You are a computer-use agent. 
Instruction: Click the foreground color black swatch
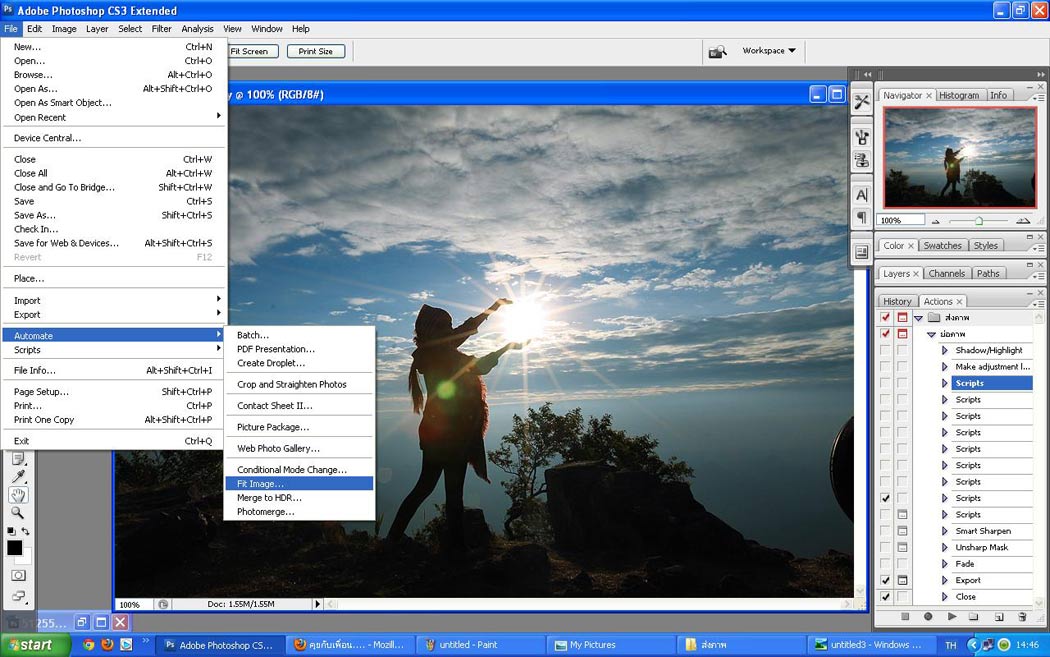click(x=14, y=548)
